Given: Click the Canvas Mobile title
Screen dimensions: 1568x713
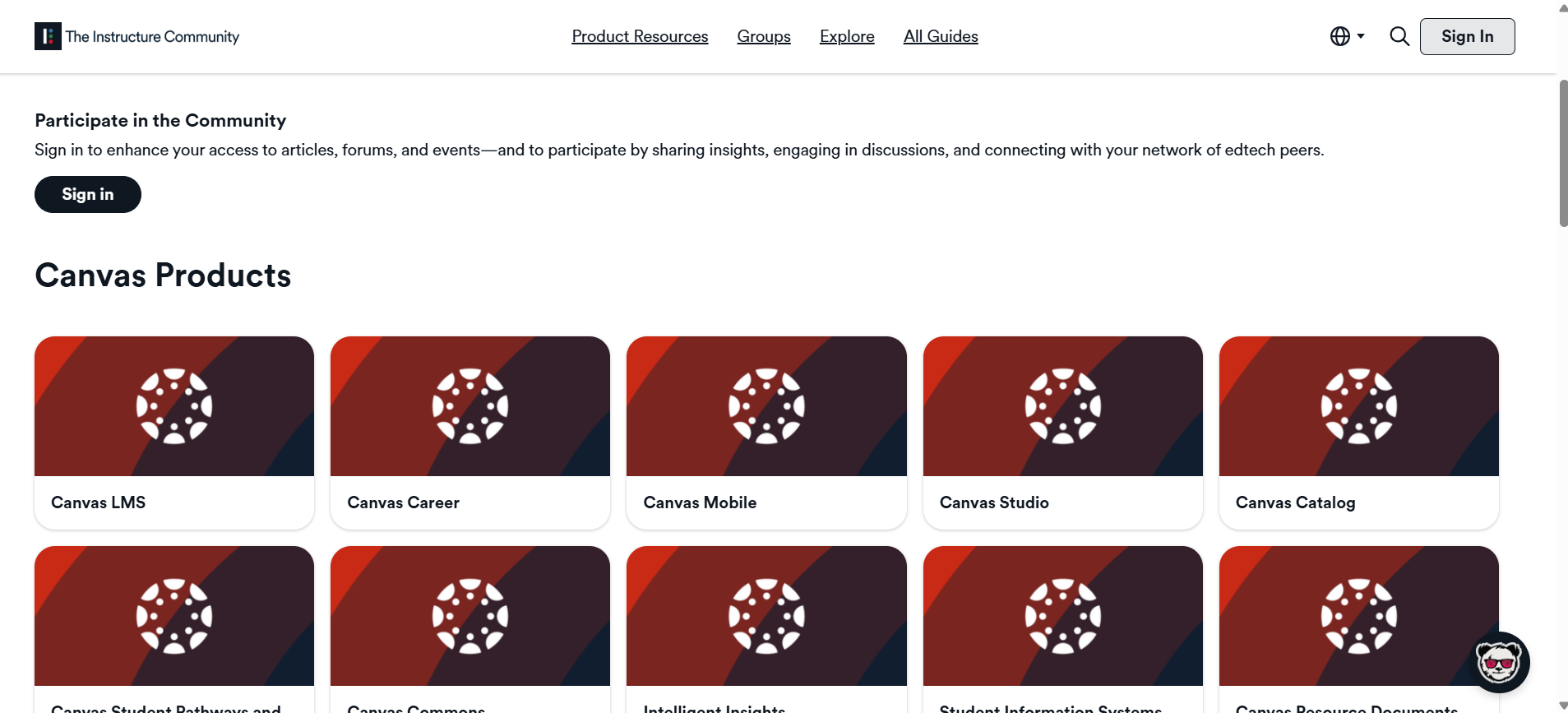Looking at the screenshot, I should click(x=700, y=502).
